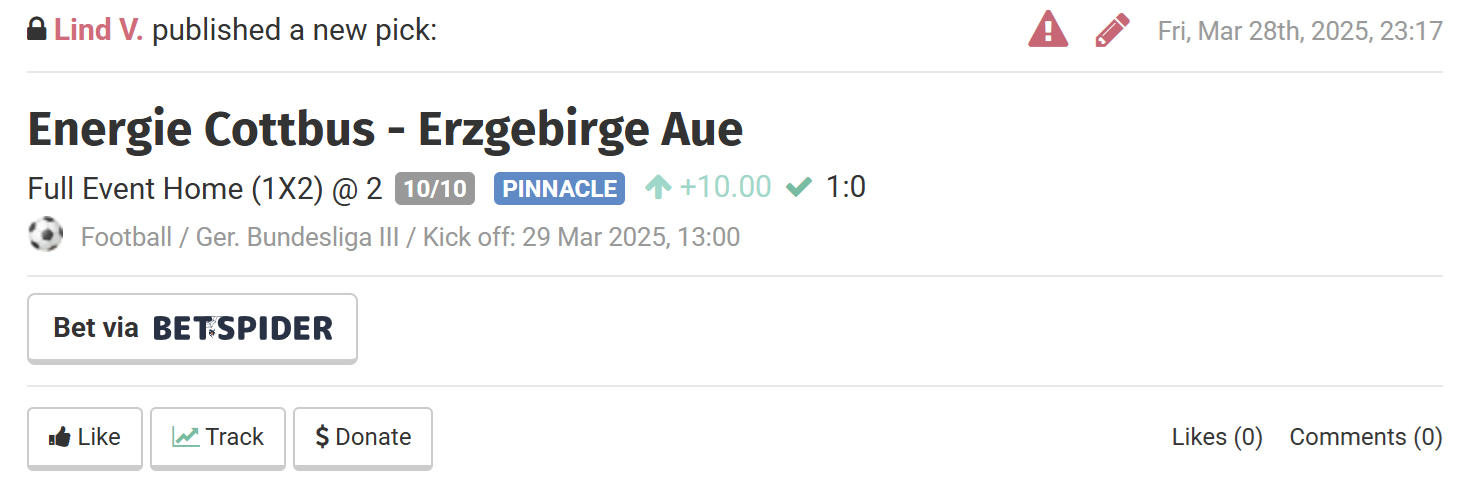The height and width of the screenshot is (478, 1465).
Task: Click the padlock icon beside Lind V.
Action: (37, 29)
